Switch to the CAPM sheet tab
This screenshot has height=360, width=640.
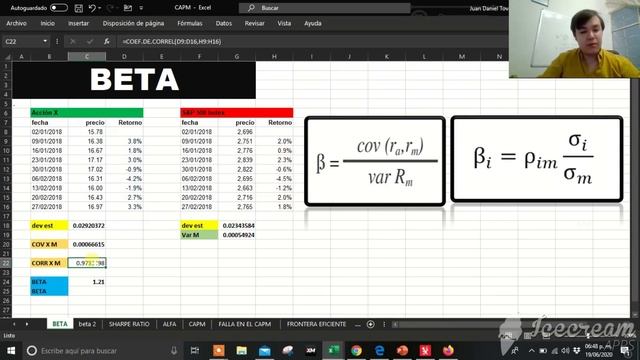[x=197, y=324]
